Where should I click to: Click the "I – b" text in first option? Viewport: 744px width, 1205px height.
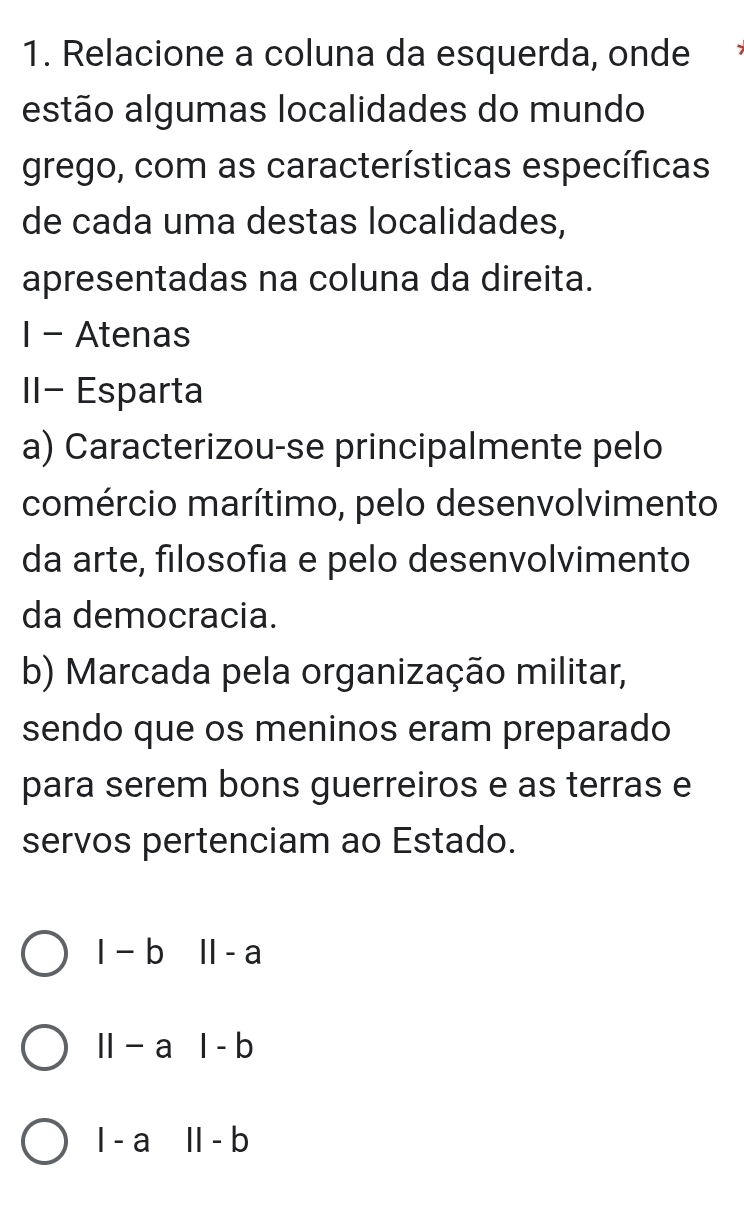pyautogui.click(x=130, y=955)
